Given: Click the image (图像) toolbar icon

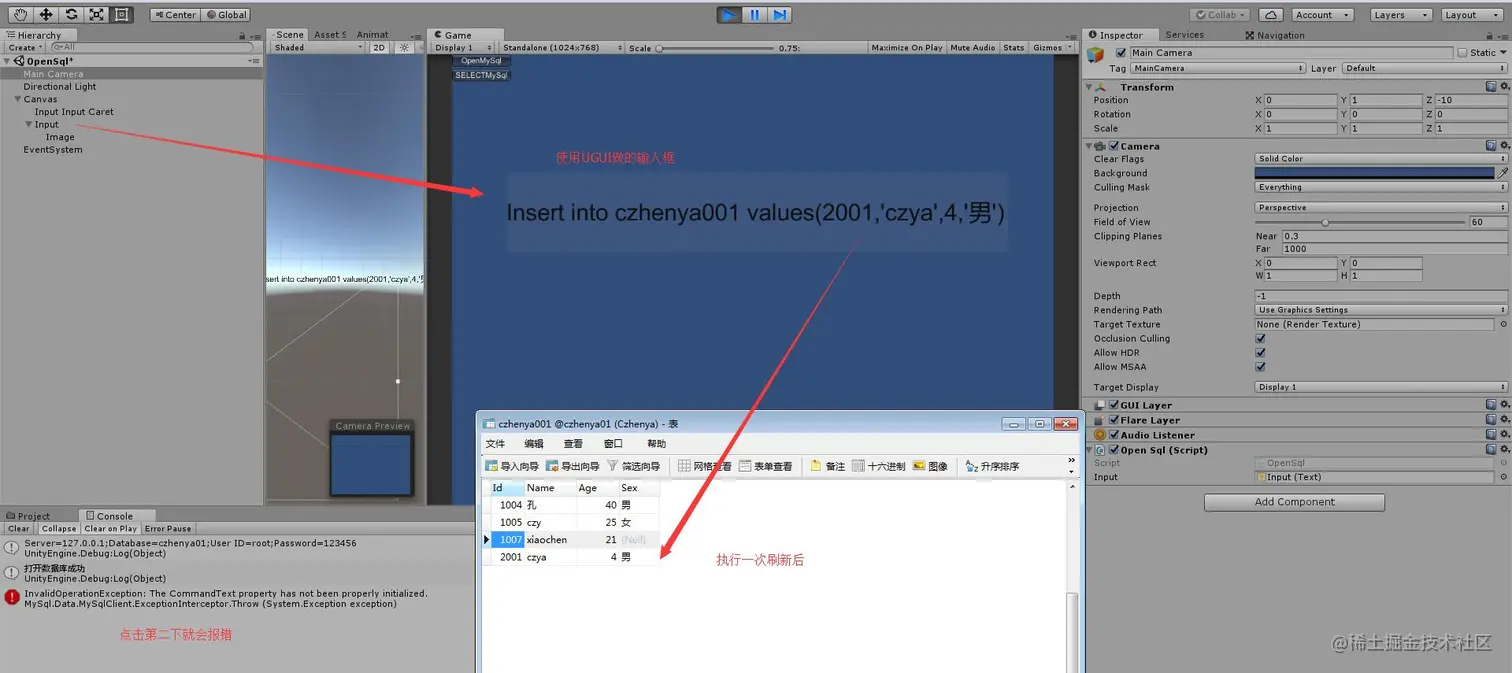Looking at the screenshot, I should (930, 466).
